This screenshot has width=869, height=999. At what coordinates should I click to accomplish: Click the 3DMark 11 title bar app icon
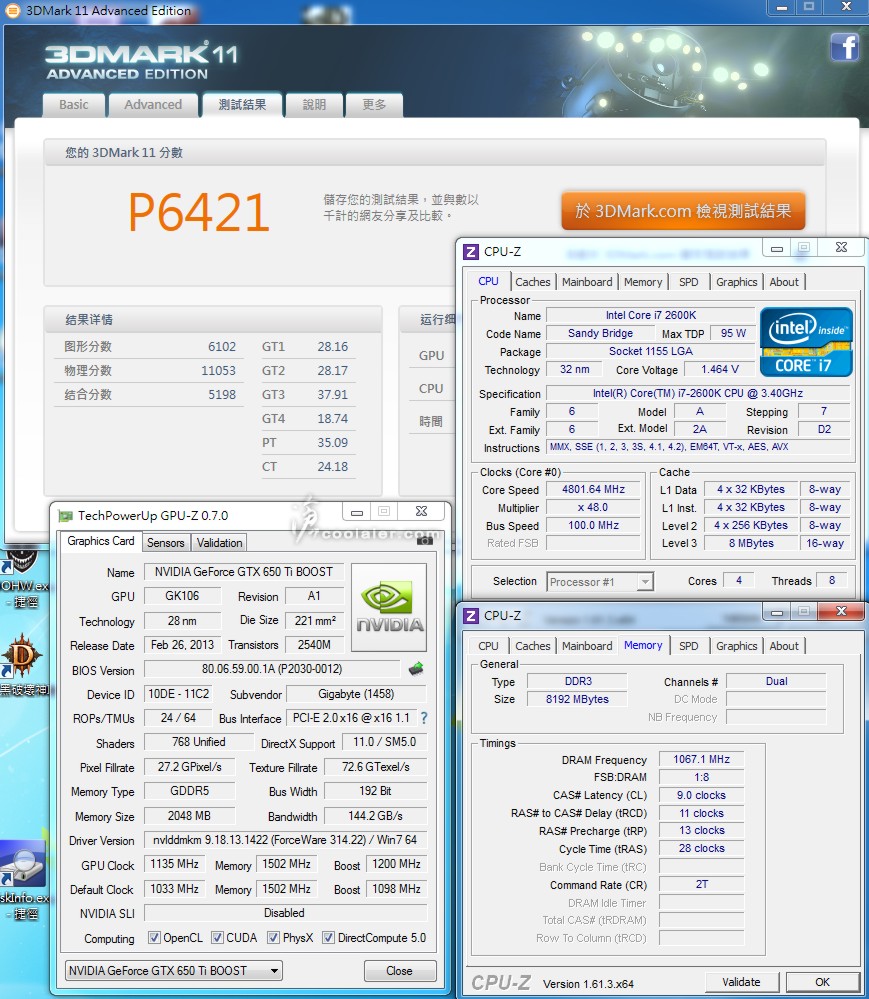click(x=11, y=10)
